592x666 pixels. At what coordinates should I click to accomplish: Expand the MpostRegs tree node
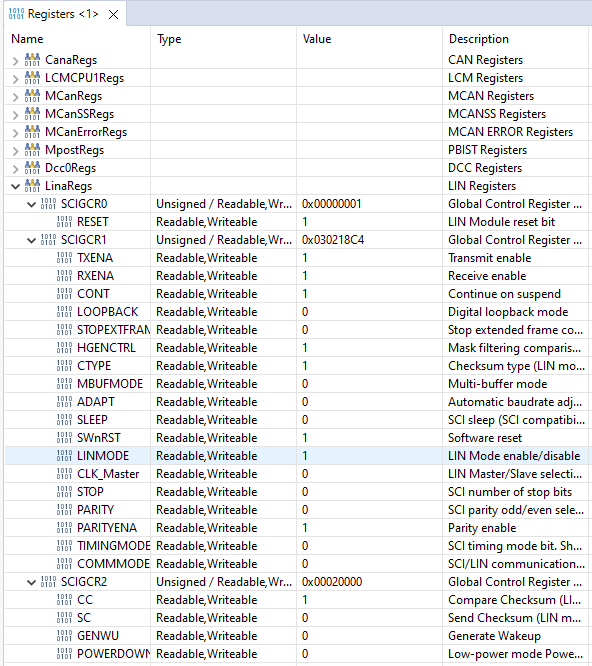pyautogui.click(x=16, y=150)
